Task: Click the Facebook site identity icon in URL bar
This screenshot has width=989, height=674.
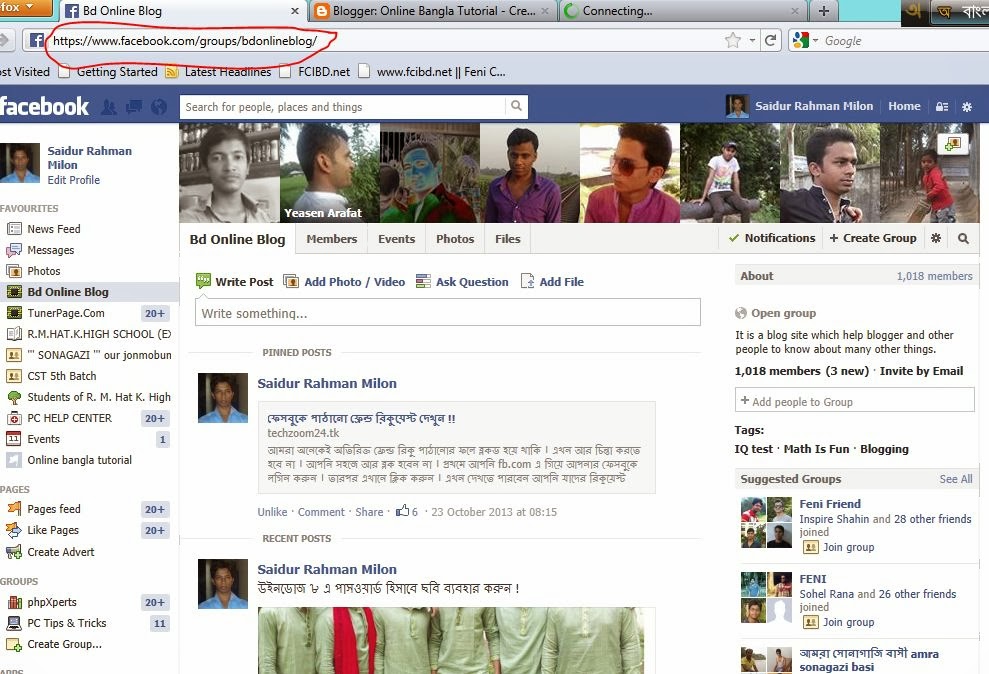Action: click(x=36, y=40)
